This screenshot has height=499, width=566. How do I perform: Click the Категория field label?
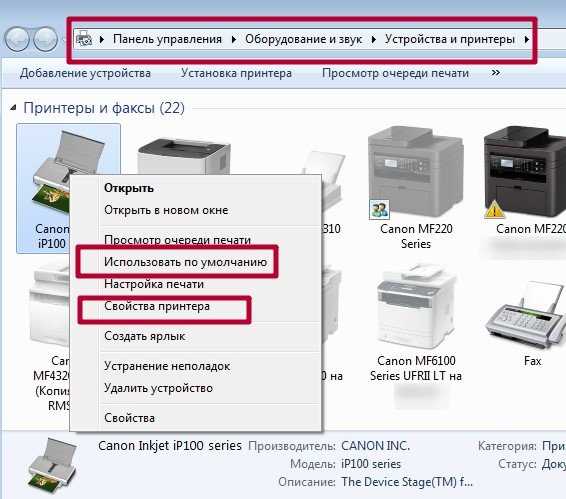click(507, 446)
